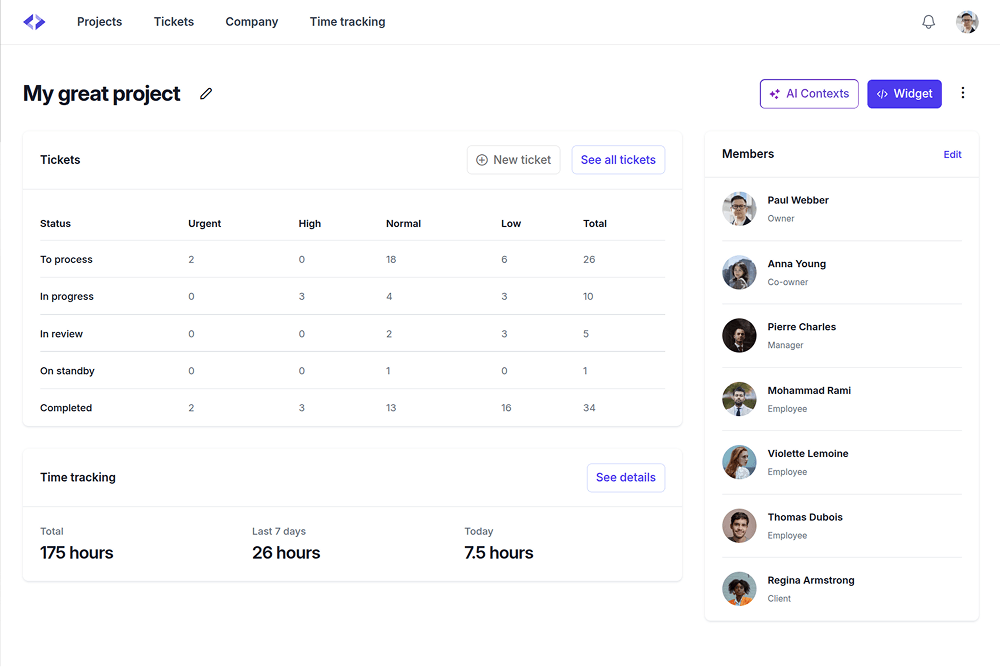1000x667 pixels.
Task: Click the AI Contexts button
Action: pyautogui.click(x=809, y=94)
